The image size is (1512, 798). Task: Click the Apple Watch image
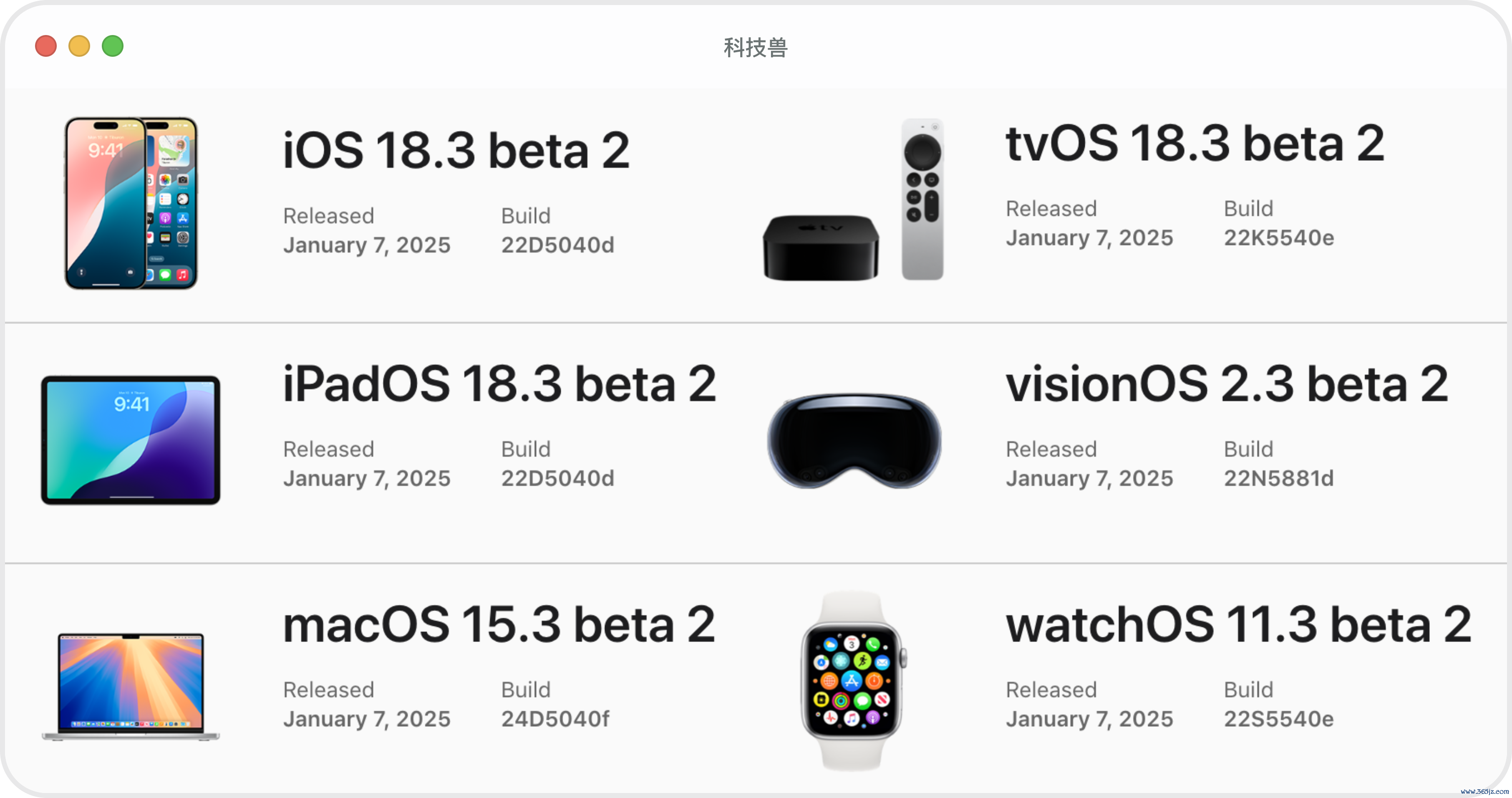[x=854, y=681]
